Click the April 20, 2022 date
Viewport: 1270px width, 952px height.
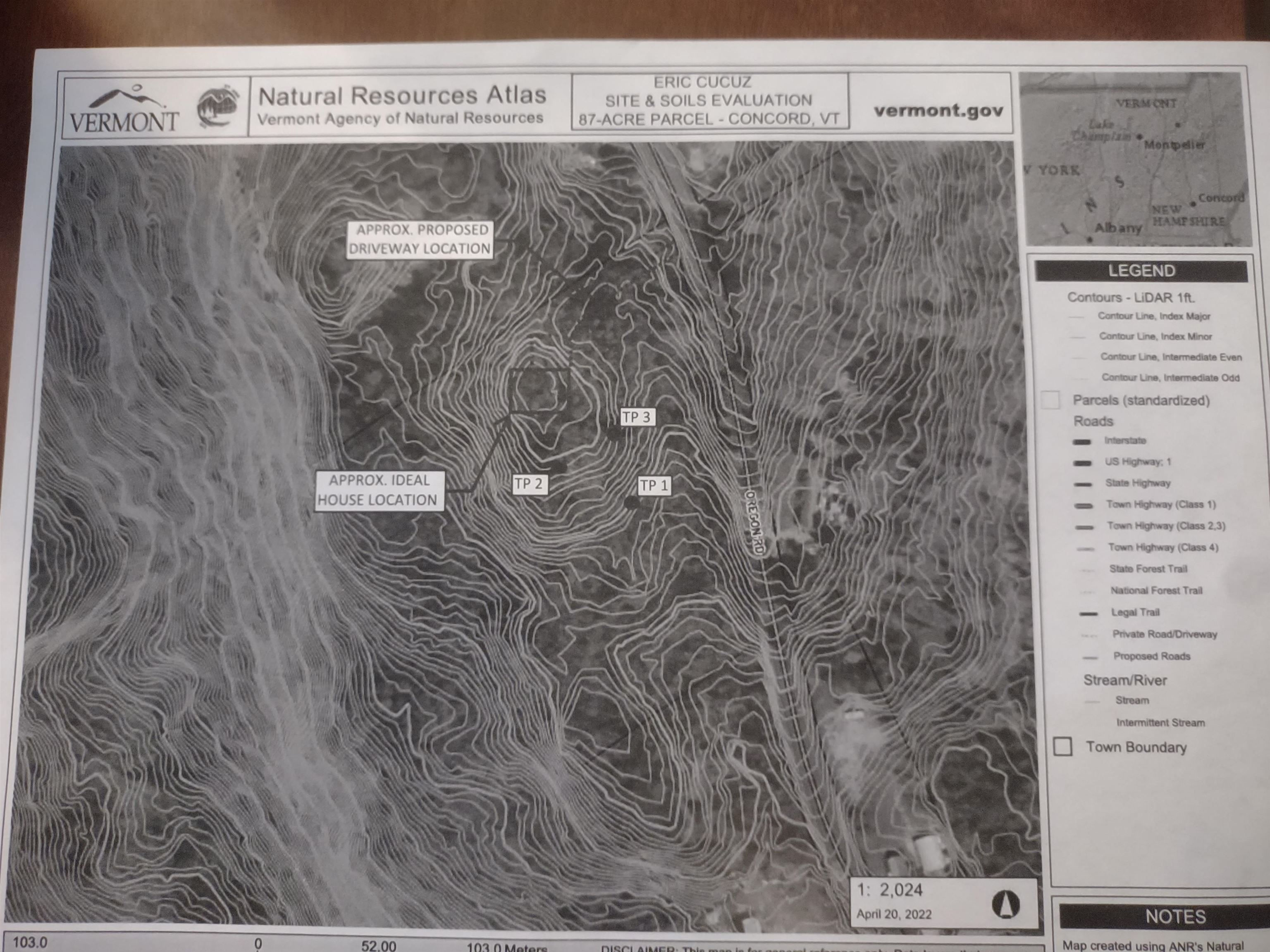coord(894,914)
